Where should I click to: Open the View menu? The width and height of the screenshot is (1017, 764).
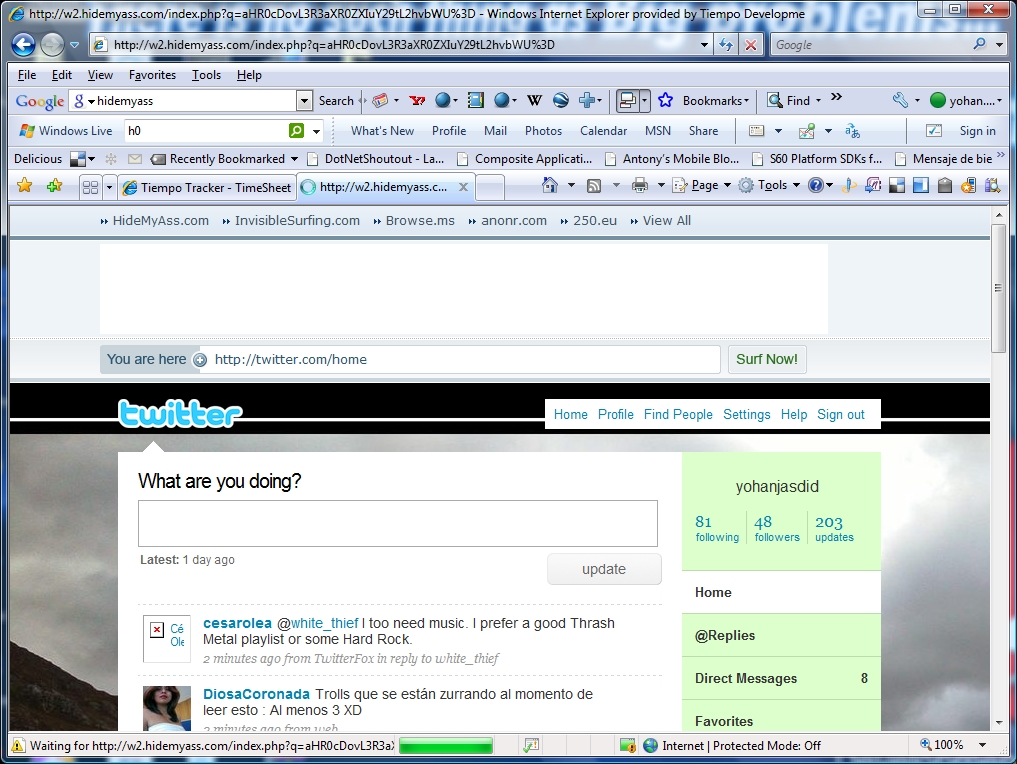[x=100, y=75]
